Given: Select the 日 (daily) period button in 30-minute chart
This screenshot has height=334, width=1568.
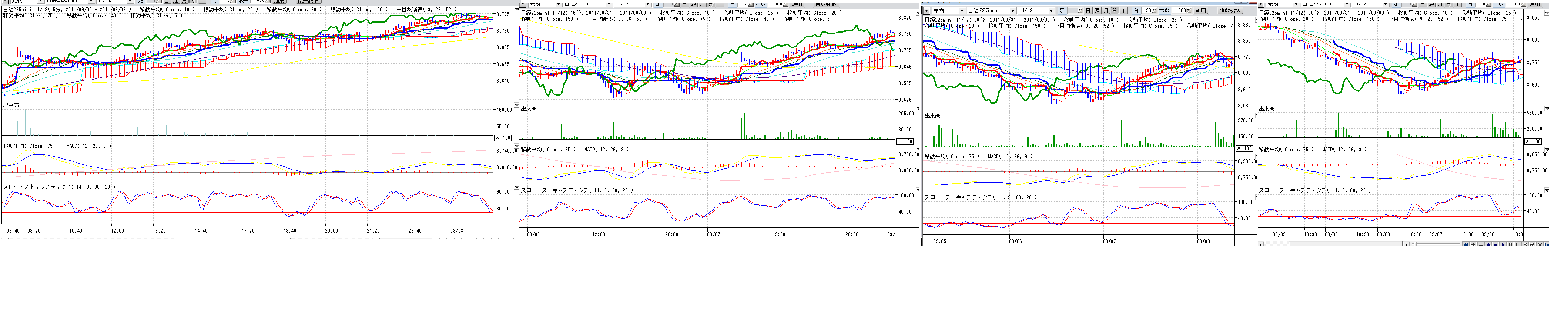Looking at the screenshot, I should coord(1089,11).
